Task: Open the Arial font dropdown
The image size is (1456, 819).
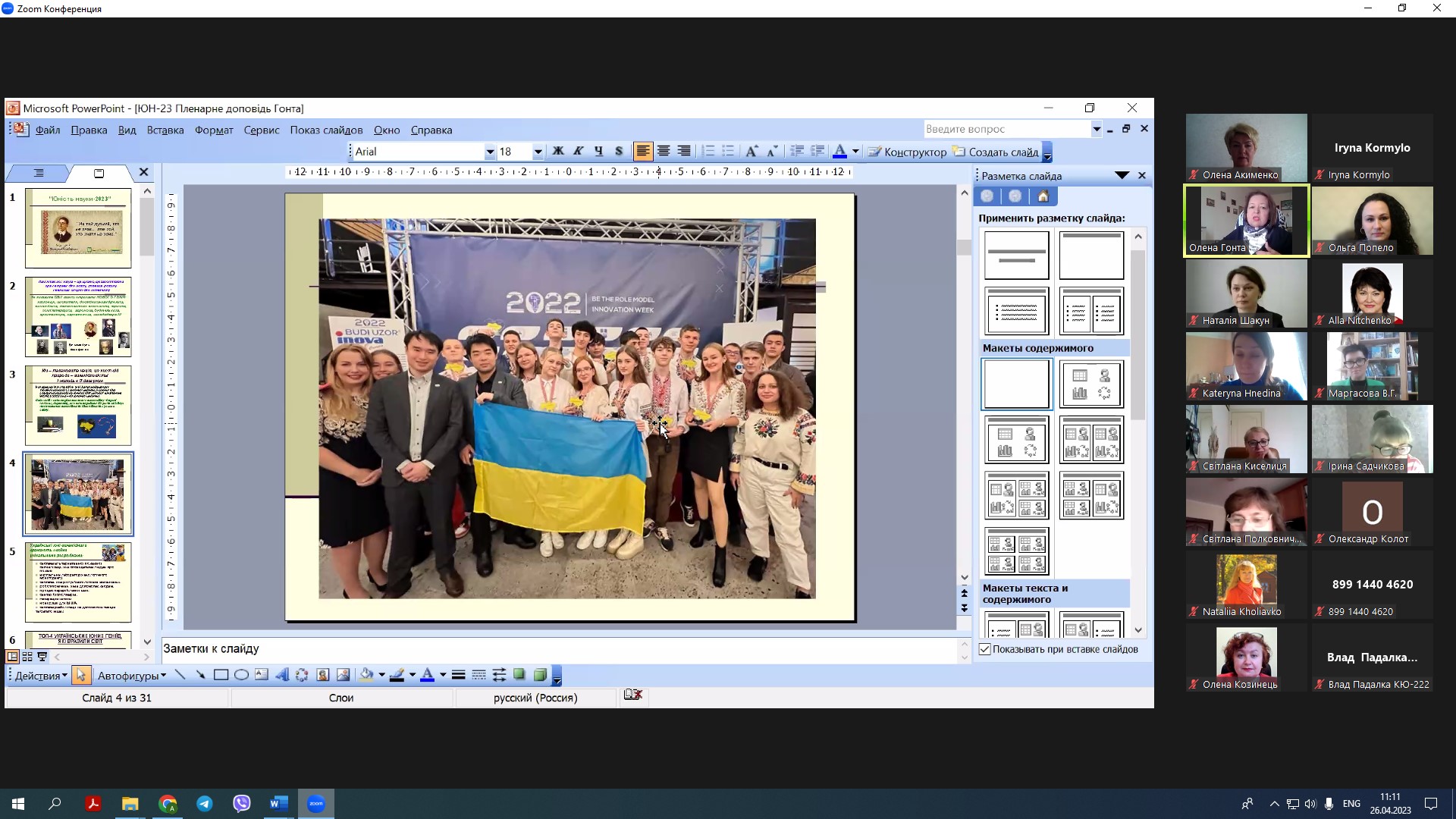Action: tap(490, 152)
